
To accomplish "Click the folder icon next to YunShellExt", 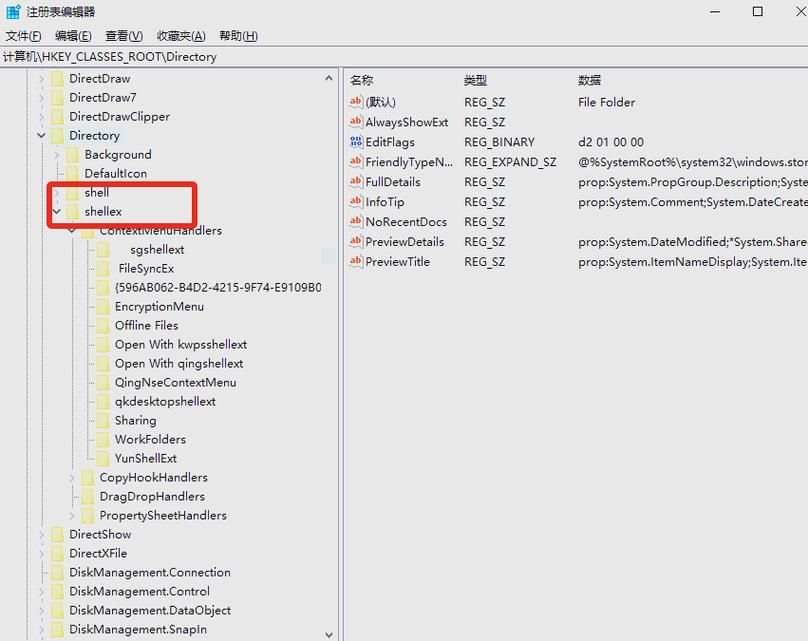I will tap(103, 459).
